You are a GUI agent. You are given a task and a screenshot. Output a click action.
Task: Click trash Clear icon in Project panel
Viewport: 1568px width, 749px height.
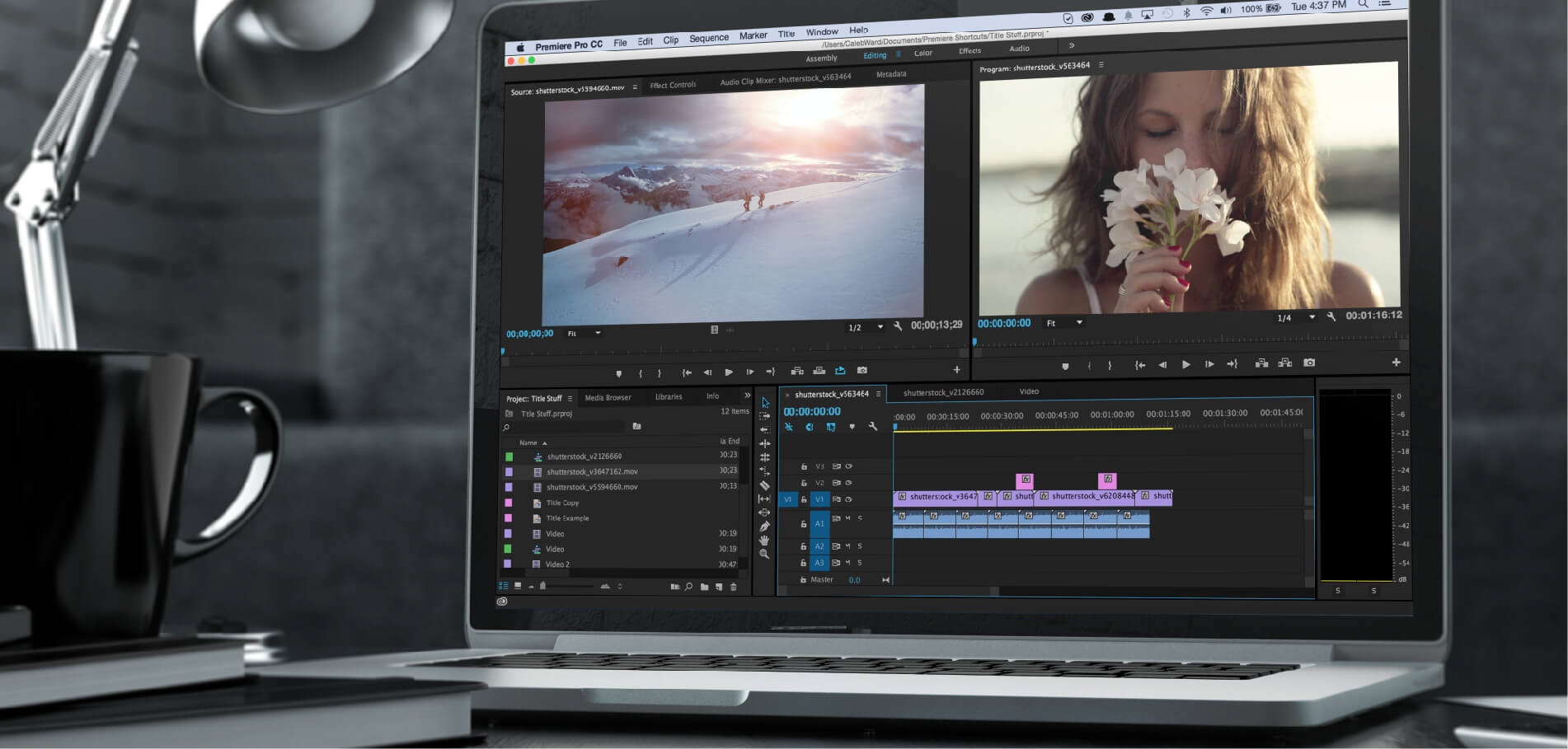click(x=734, y=587)
